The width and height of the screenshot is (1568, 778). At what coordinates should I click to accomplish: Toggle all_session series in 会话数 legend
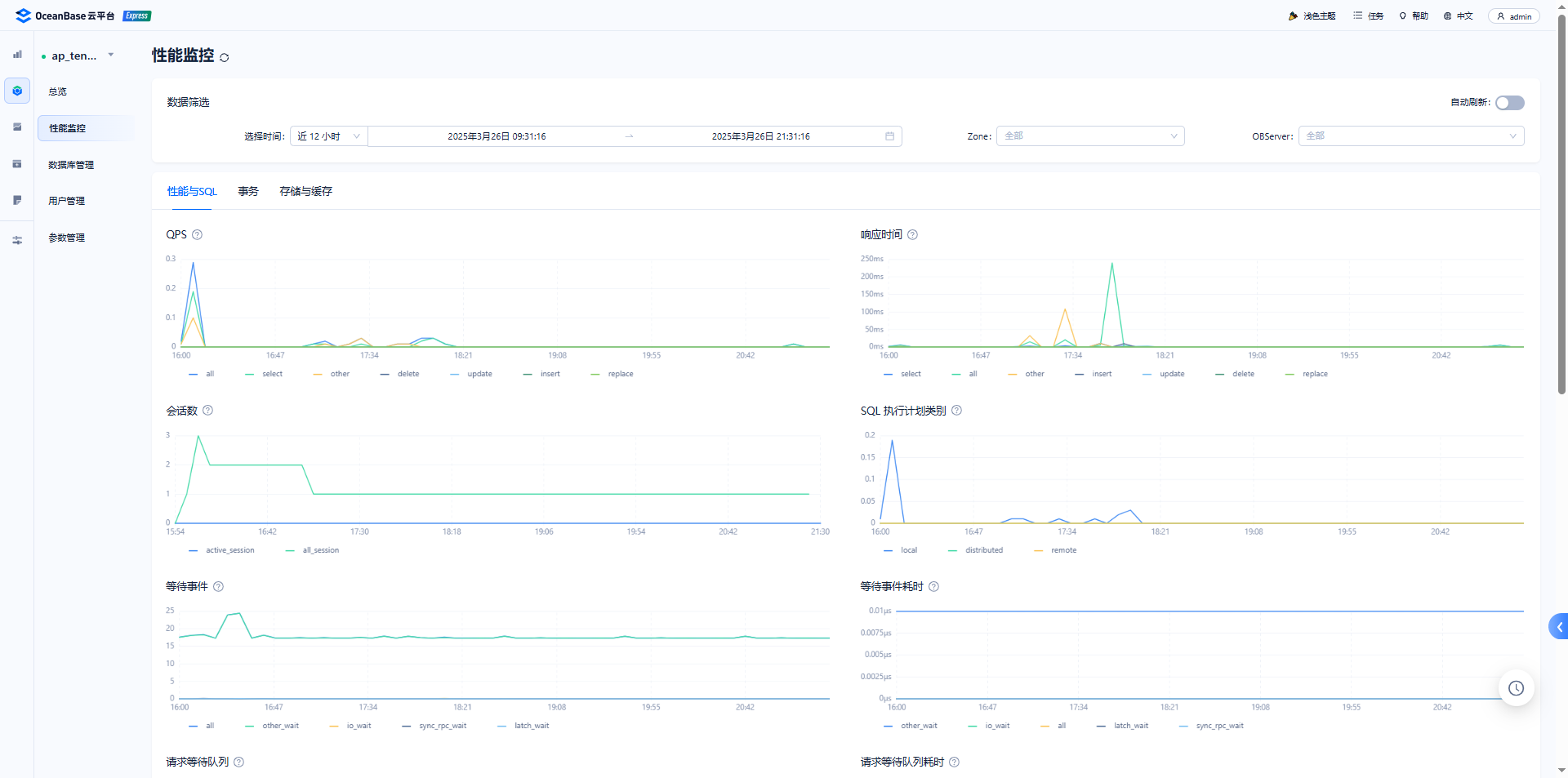(x=312, y=550)
